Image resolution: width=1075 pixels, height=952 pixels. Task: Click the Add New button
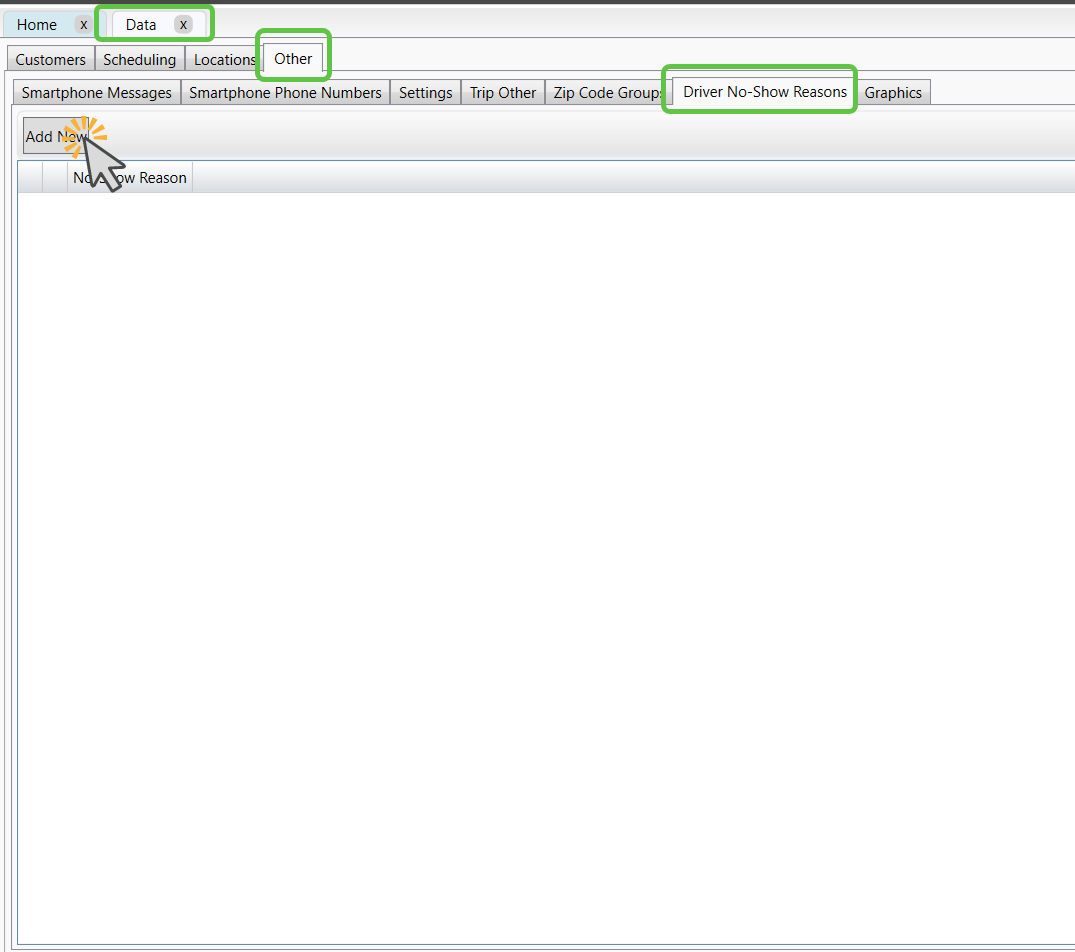tap(56, 137)
